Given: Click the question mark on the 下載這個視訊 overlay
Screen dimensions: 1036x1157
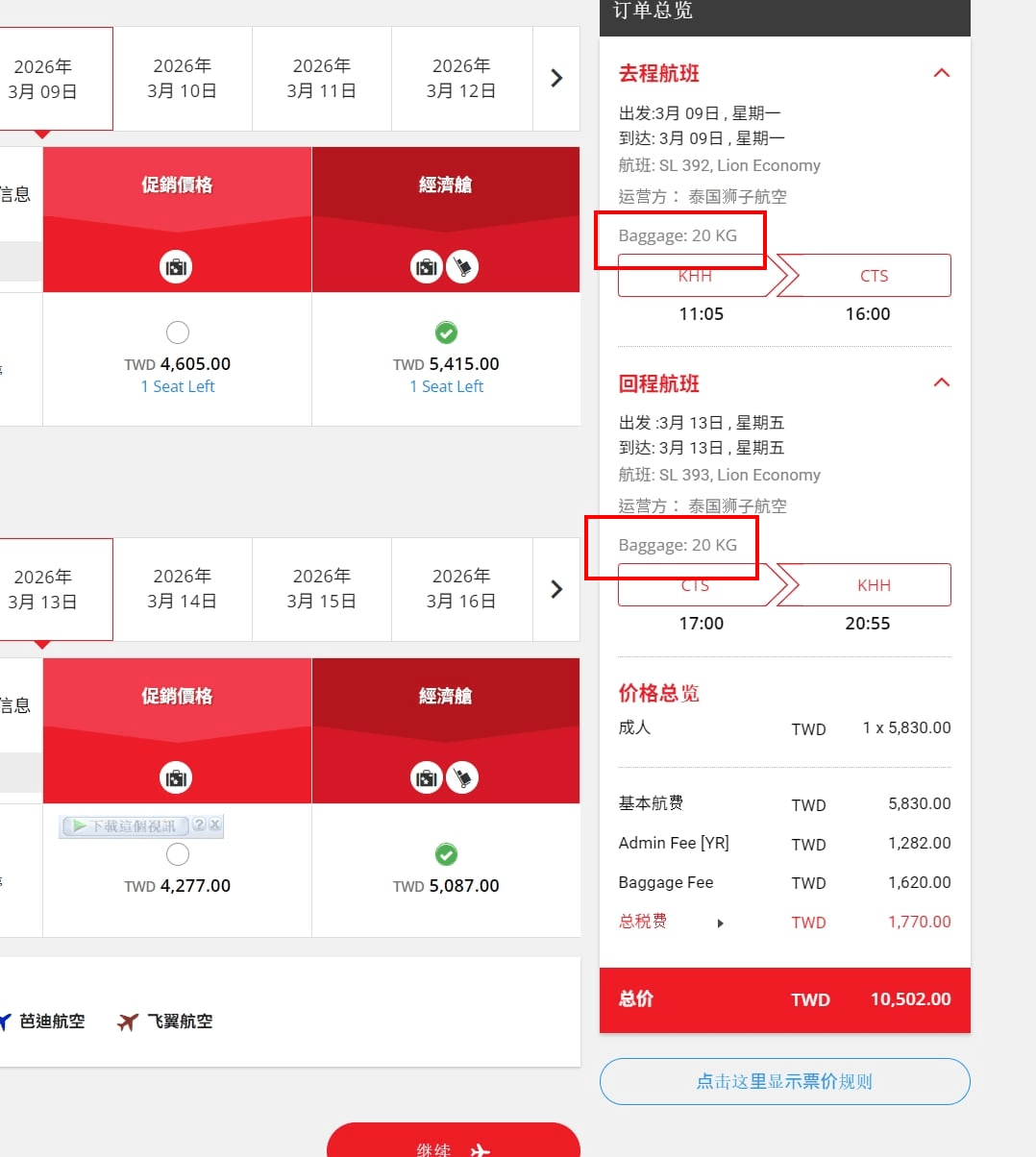Looking at the screenshot, I should tap(199, 825).
